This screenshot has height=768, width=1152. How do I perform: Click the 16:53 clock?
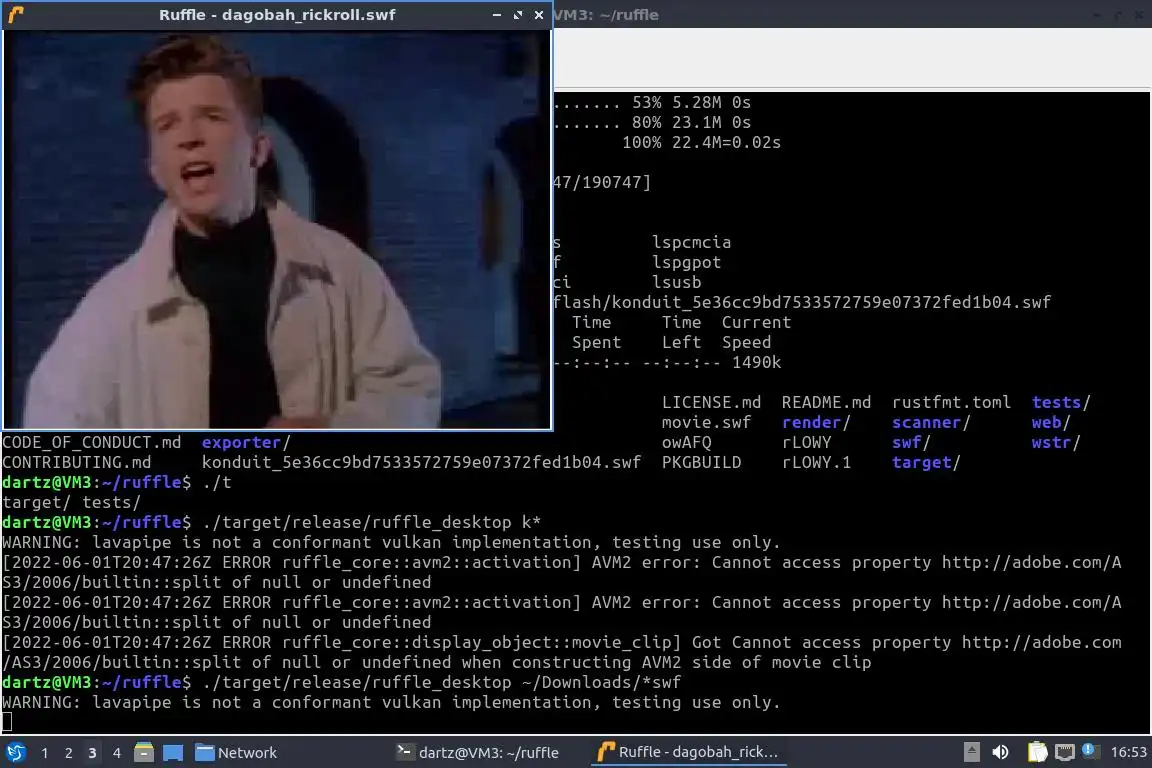pyautogui.click(x=1128, y=753)
